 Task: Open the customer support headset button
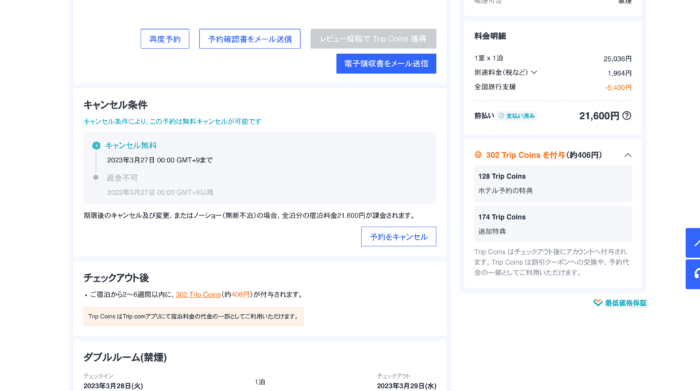[x=694, y=274]
